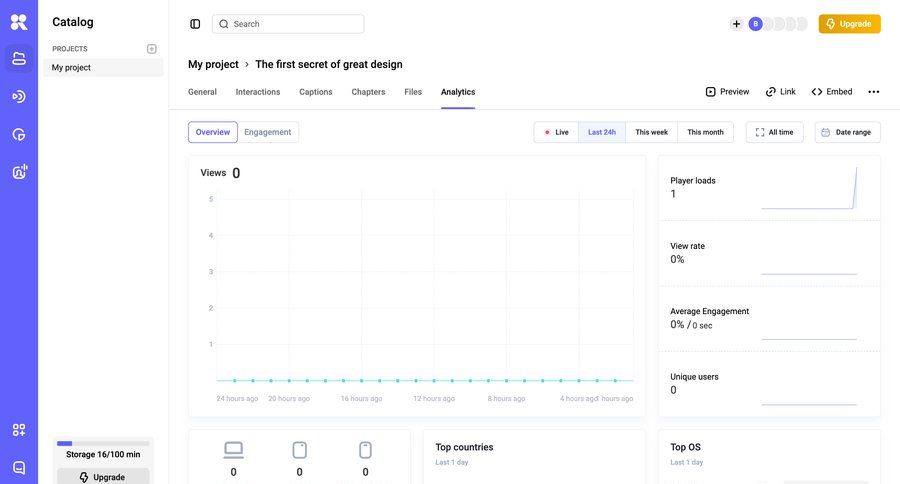Open the Interactions tab
This screenshot has width=900, height=484.
coord(258,92)
